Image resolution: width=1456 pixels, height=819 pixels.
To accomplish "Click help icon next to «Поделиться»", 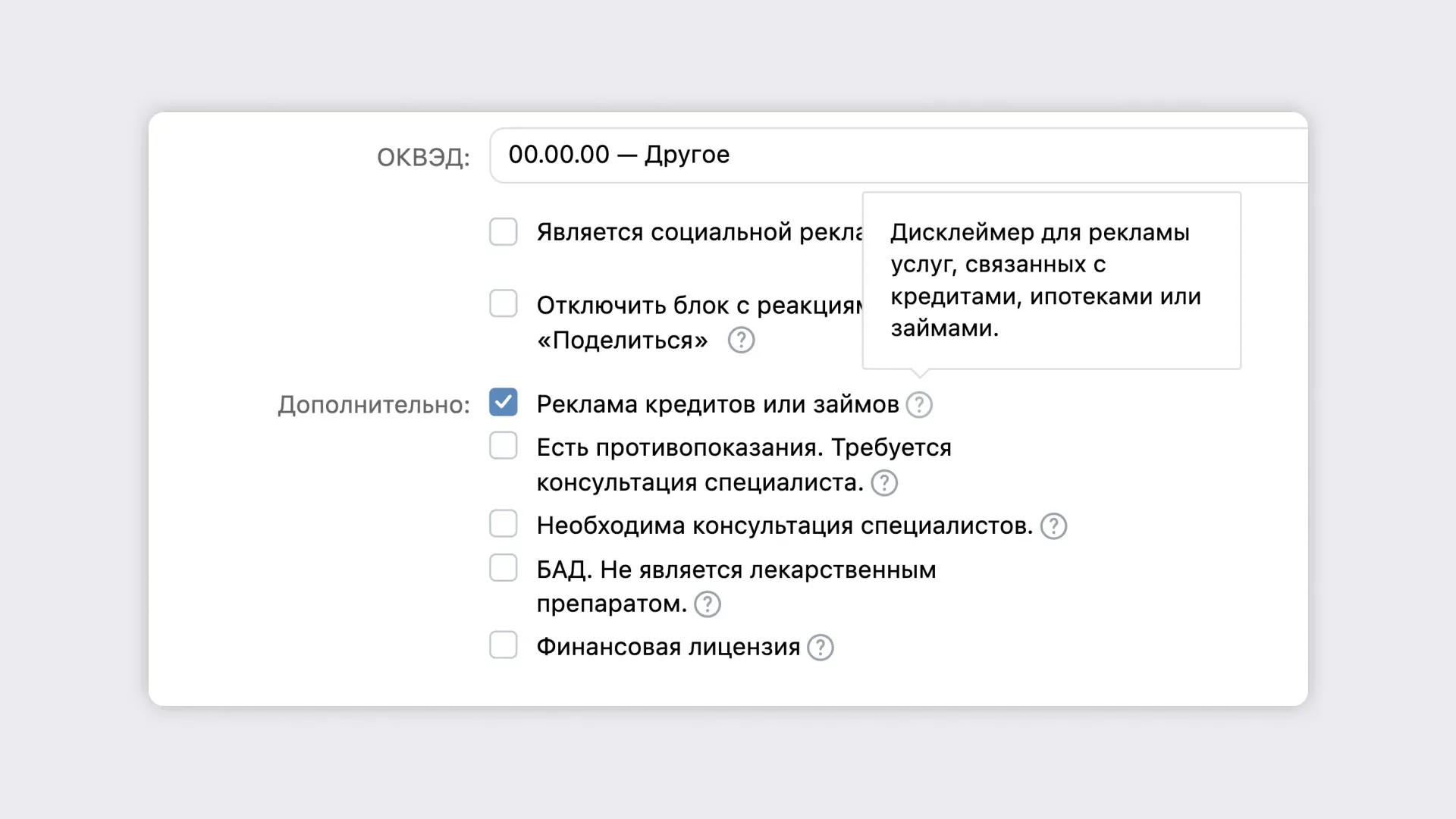I will [741, 340].
